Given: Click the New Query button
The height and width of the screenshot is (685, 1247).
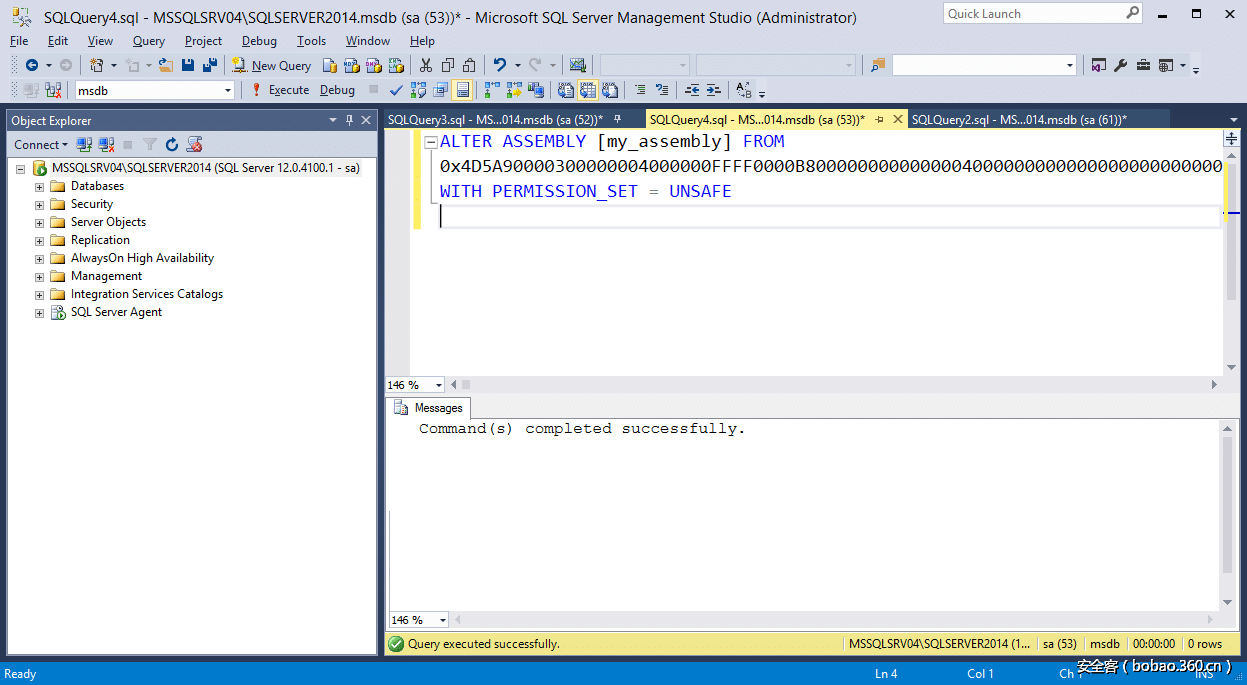Looking at the screenshot, I should pyautogui.click(x=272, y=66).
